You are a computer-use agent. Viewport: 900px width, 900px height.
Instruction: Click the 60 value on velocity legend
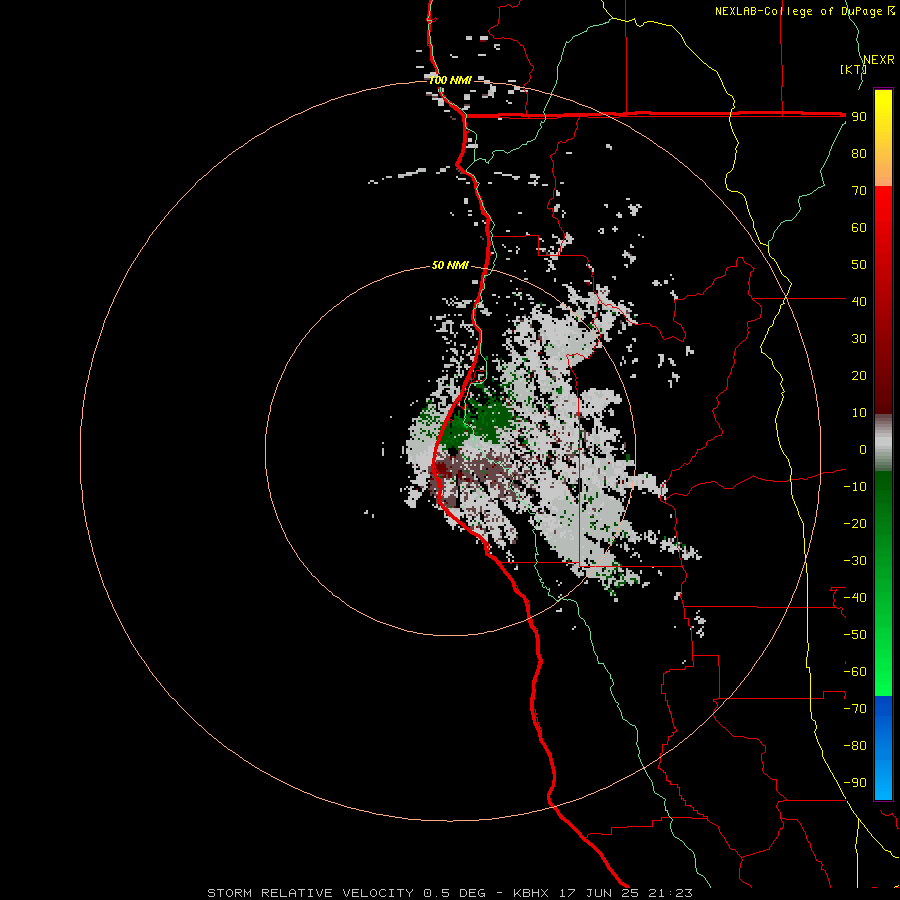point(859,227)
